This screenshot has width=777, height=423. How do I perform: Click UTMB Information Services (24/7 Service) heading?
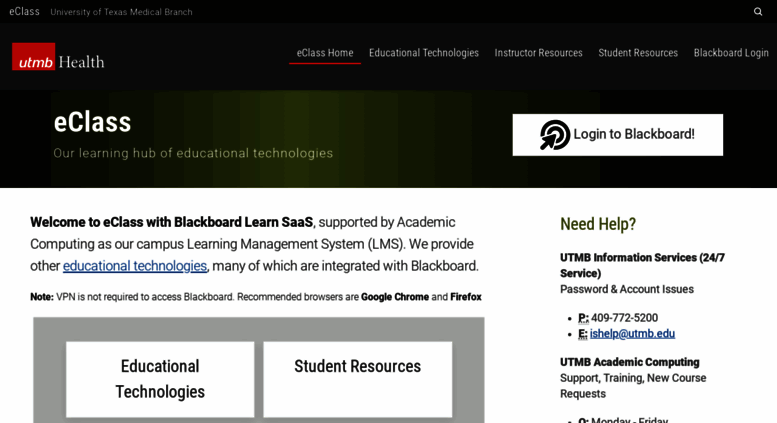[x=642, y=265]
